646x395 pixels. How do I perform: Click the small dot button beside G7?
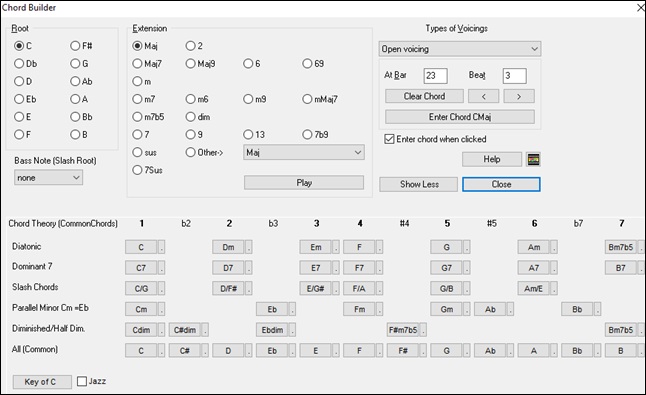(467, 268)
